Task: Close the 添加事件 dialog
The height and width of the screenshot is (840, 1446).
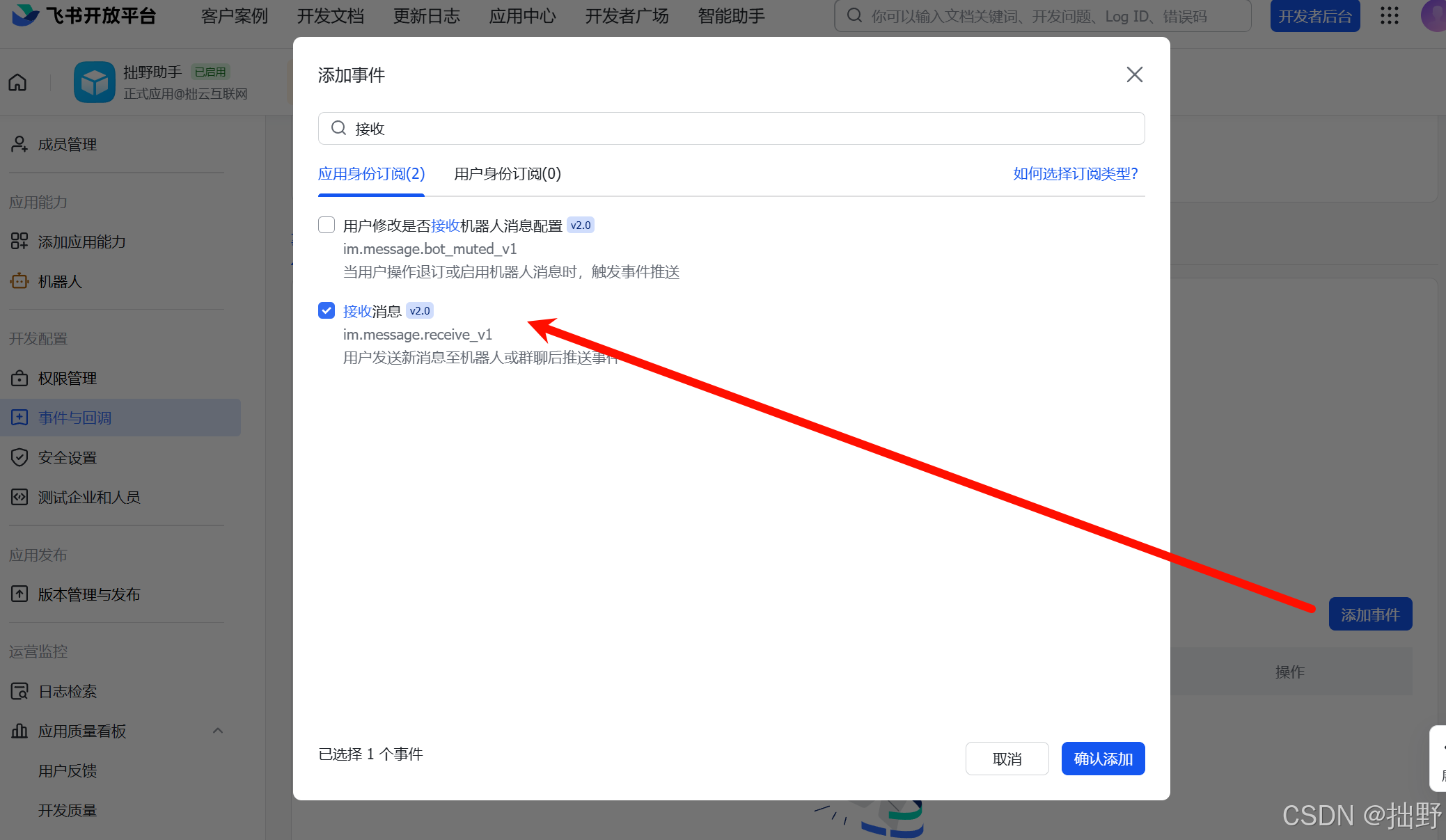Action: coord(1134,74)
